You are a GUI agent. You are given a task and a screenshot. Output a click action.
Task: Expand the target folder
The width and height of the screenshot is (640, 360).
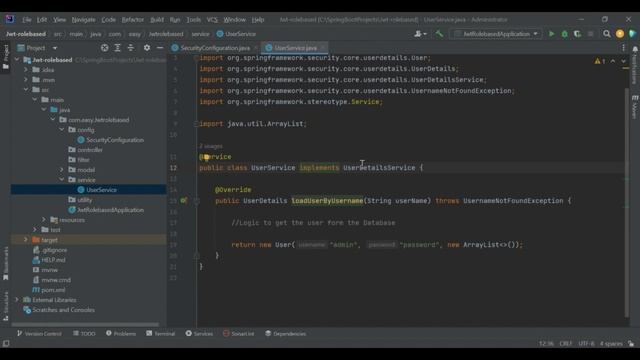click(26, 240)
